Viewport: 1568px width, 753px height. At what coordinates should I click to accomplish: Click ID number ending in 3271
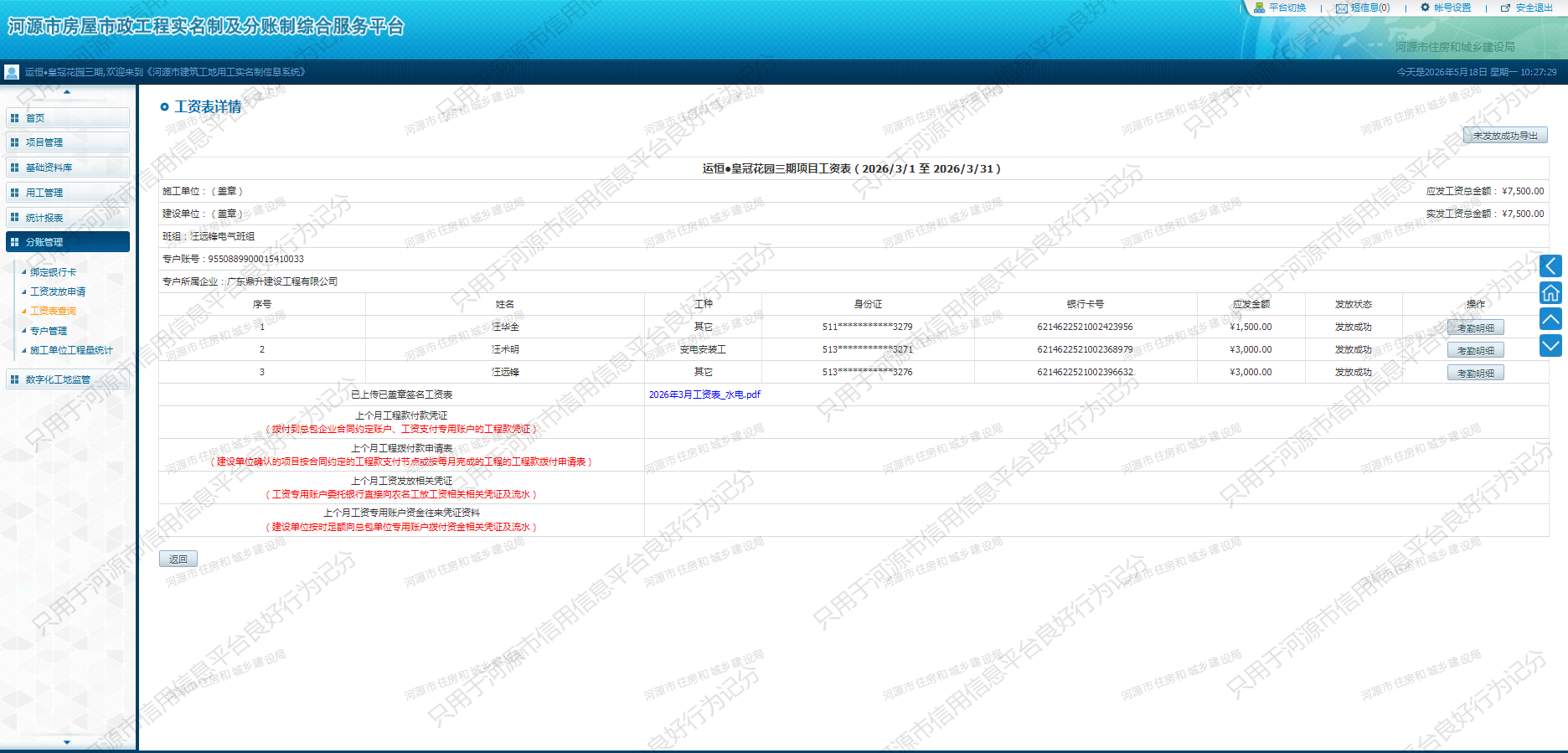click(x=868, y=349)
